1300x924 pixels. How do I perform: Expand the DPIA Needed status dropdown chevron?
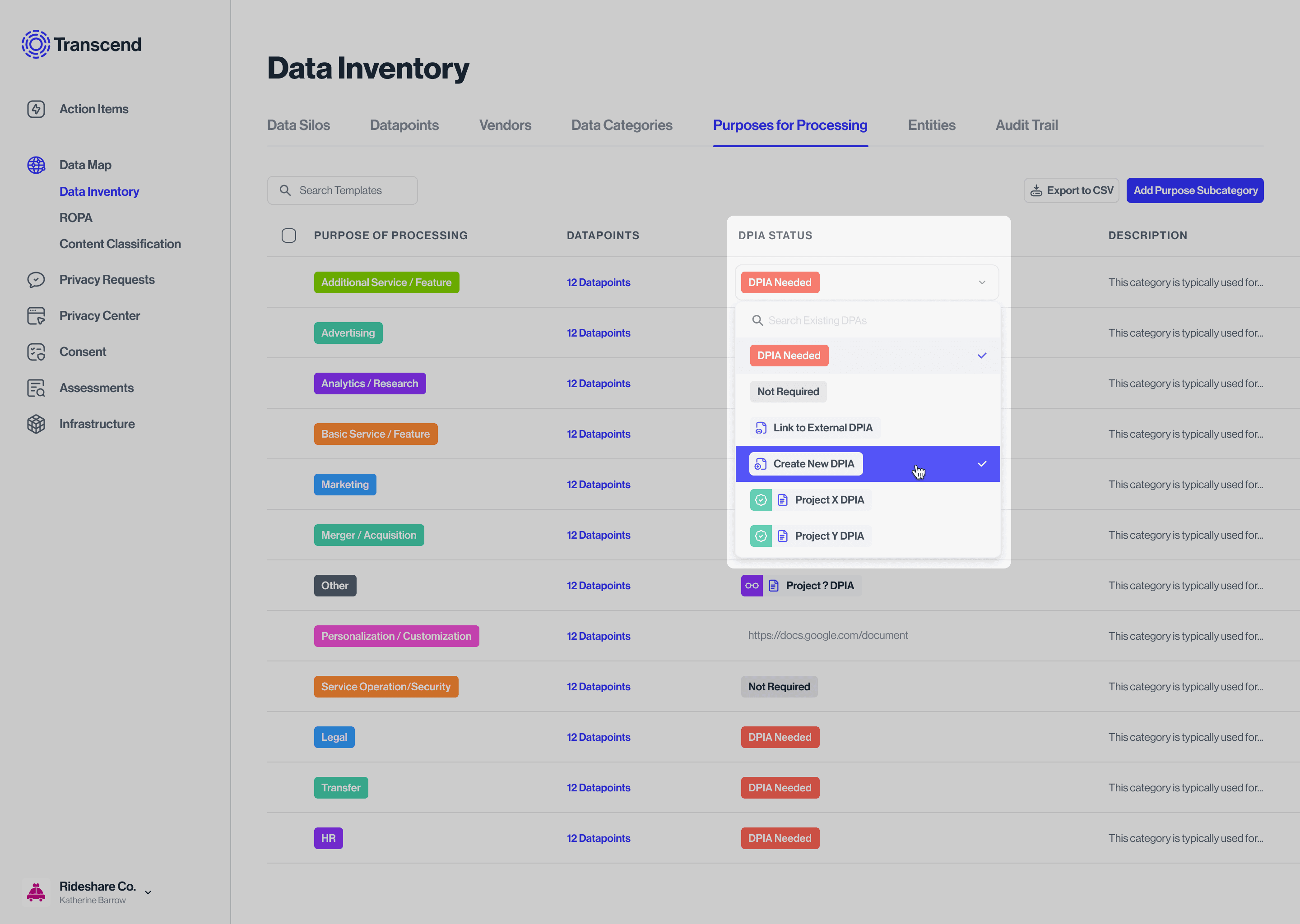pyautogui.click(x=981, y=282)
